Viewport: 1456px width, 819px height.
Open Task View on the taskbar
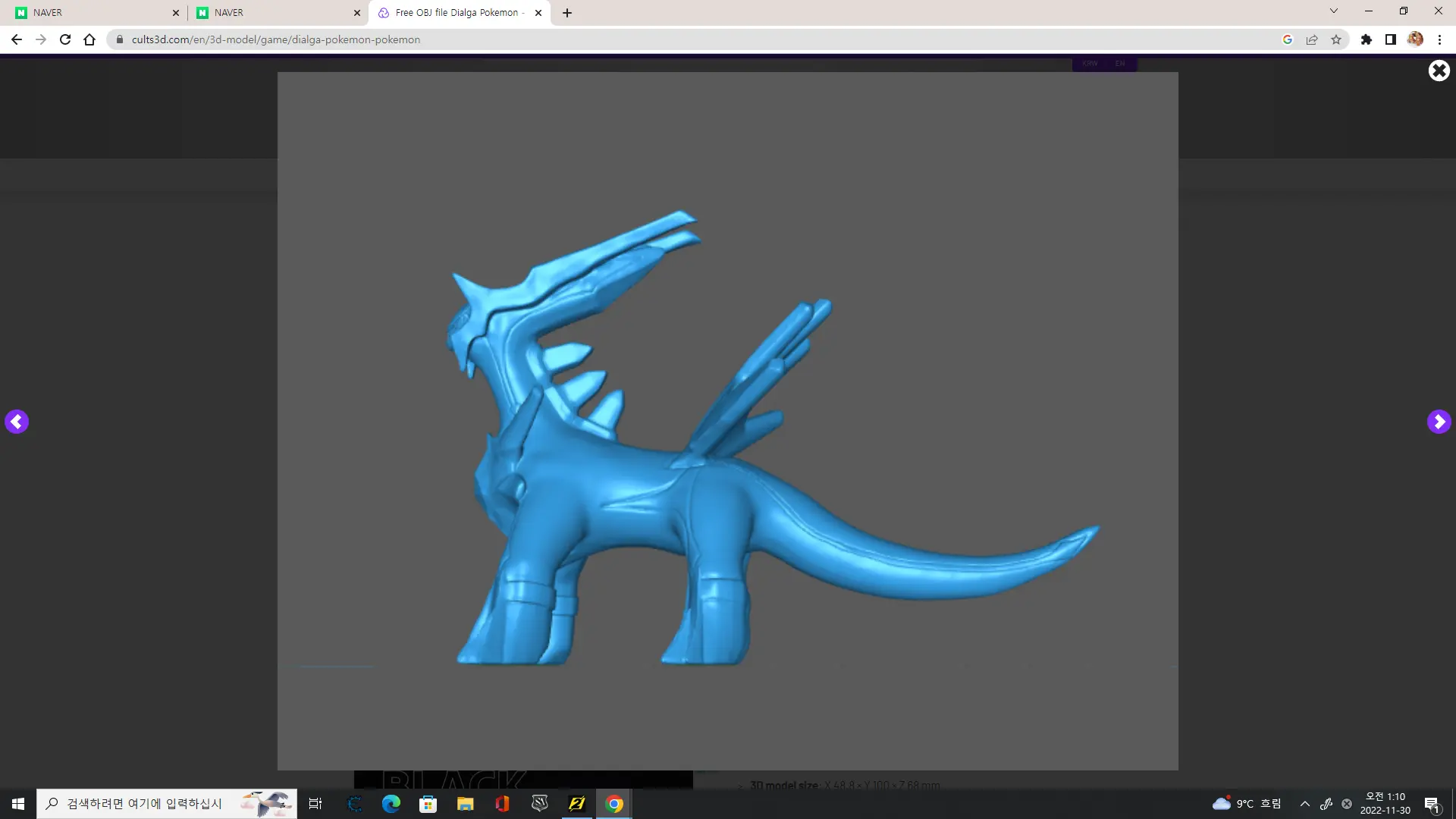click(315, 804)
